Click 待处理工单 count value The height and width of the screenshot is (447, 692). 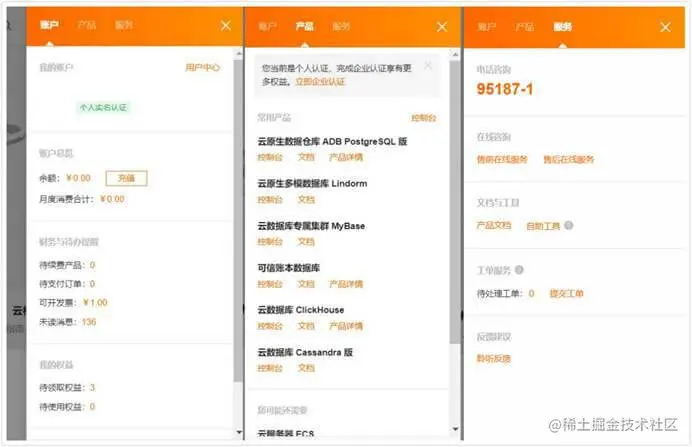pos(531,293)
